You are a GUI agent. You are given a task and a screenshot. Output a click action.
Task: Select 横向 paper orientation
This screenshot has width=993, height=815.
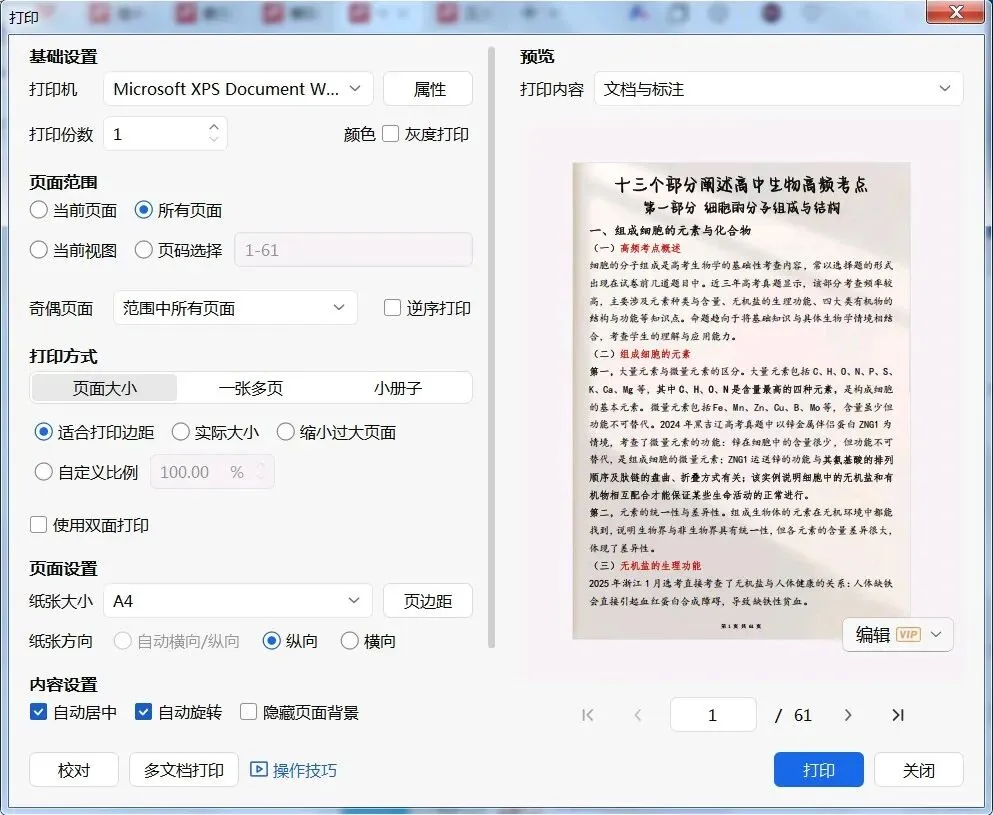(350, 641)
